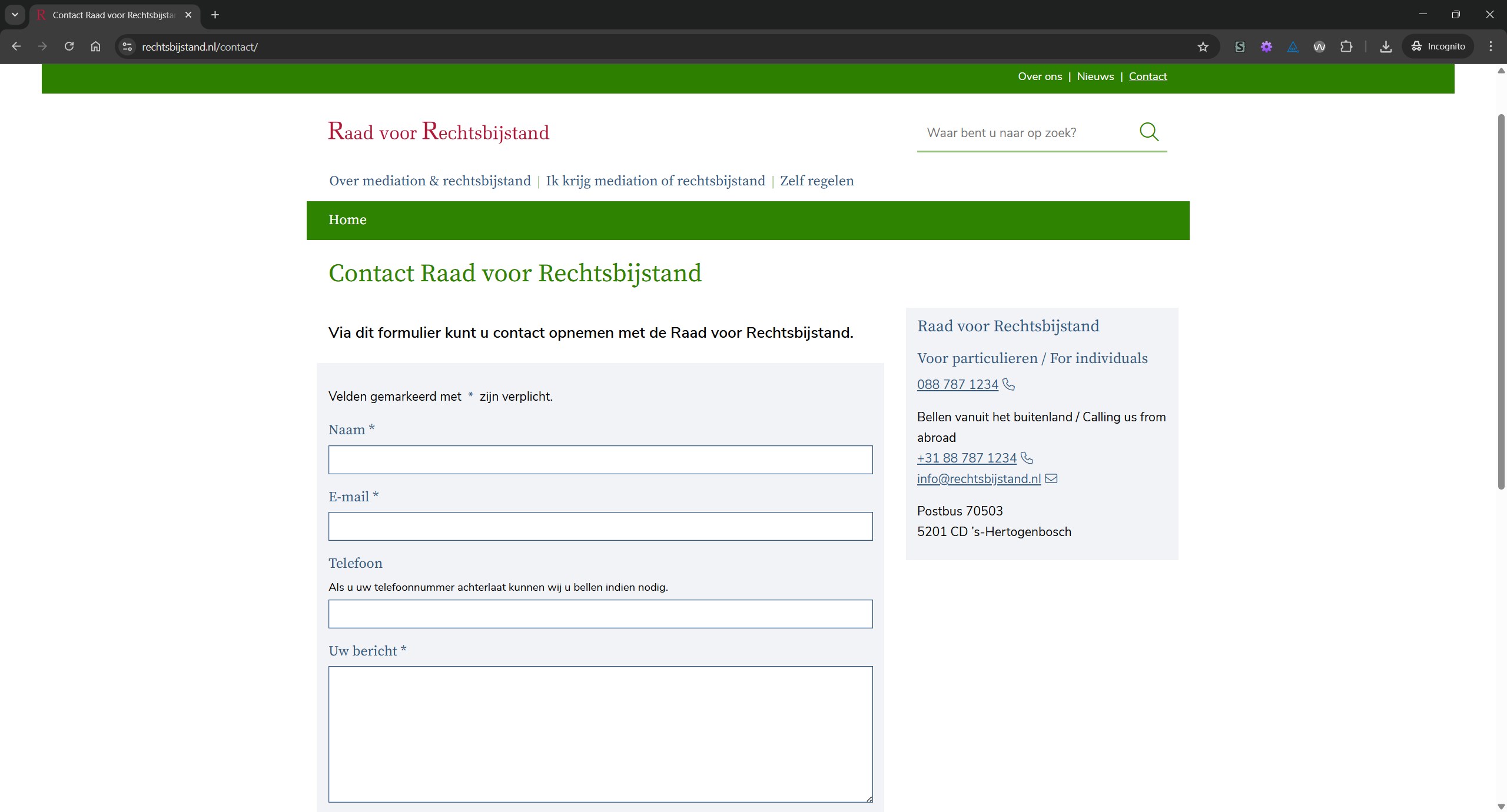This screenshot has width=1507, height=812.
Task: Expand the tab search dropdown
Action: (15, 15)
